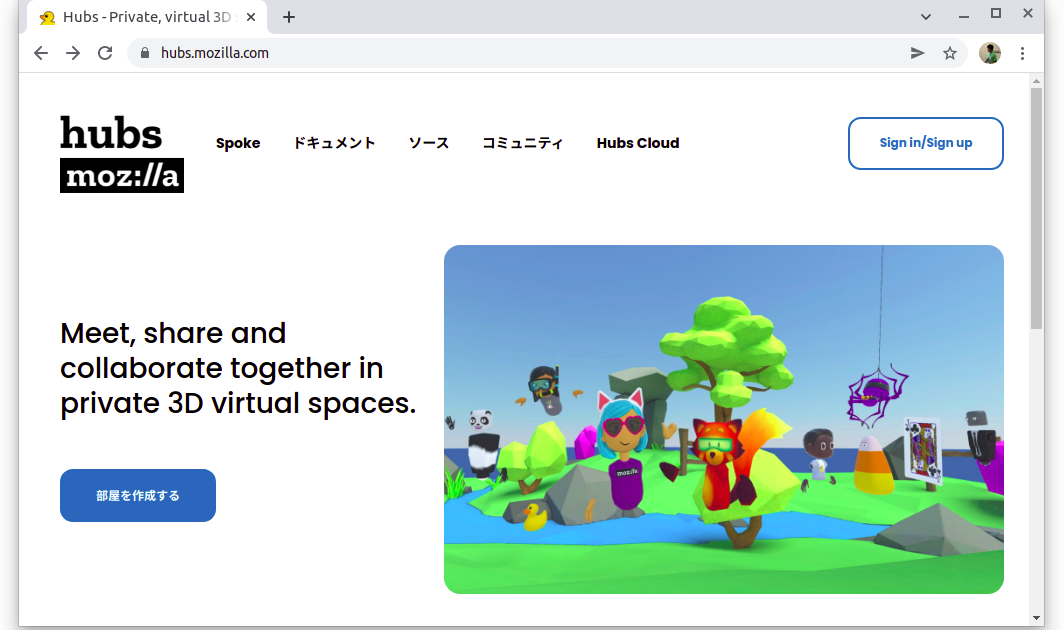Open a new tab with the plus button
The height and width of the screenshot is (630, 1064).
coord(289,17)
